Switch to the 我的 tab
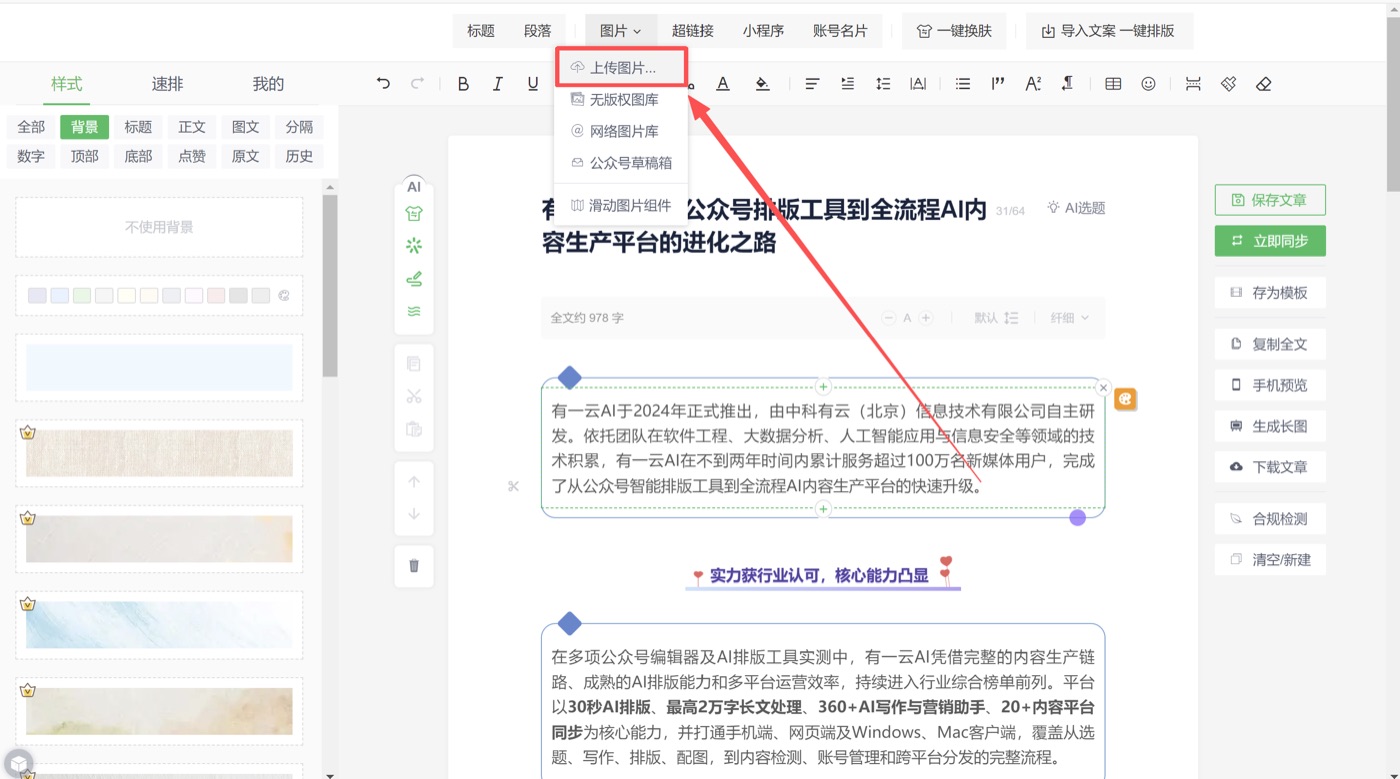This screenshot has height=779, width=1400. pyautogui.click(x=268, y=84)
